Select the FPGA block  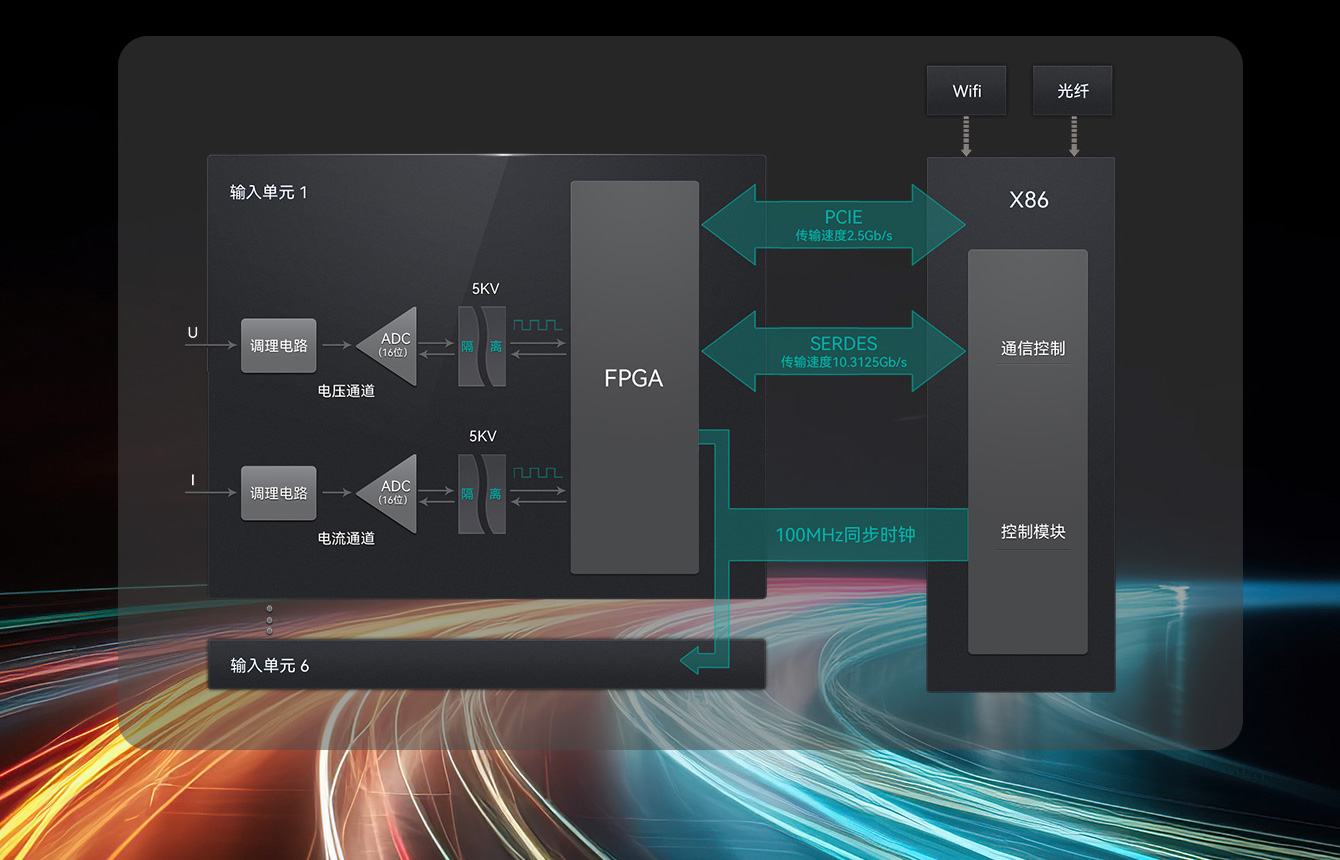(634, 378)
